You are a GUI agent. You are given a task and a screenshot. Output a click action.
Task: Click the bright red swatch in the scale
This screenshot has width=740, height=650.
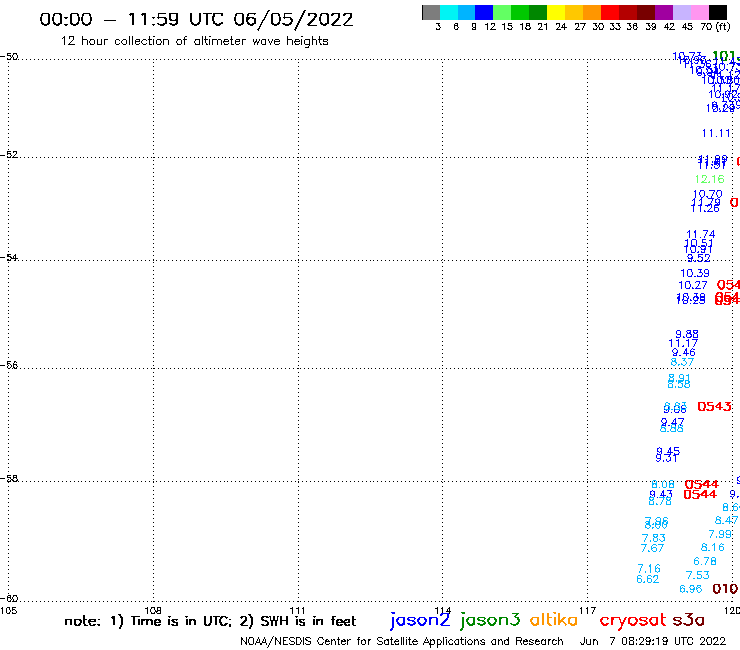pos(610,12)
